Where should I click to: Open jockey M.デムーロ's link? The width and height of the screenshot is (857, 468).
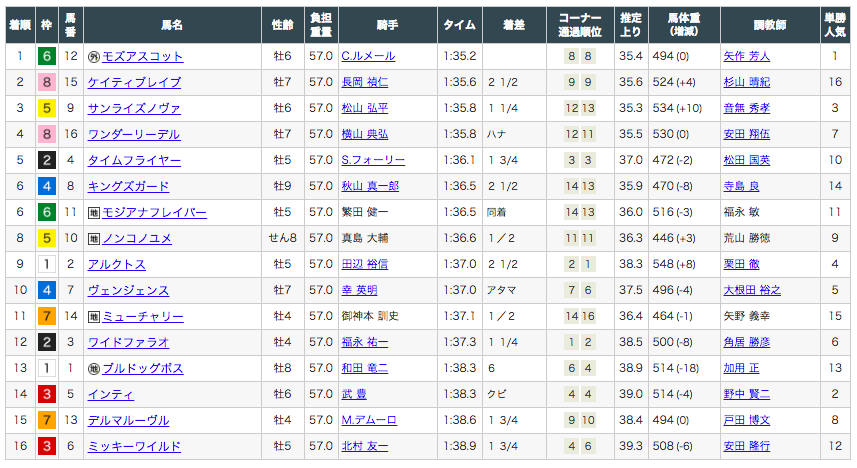point(369,420)
